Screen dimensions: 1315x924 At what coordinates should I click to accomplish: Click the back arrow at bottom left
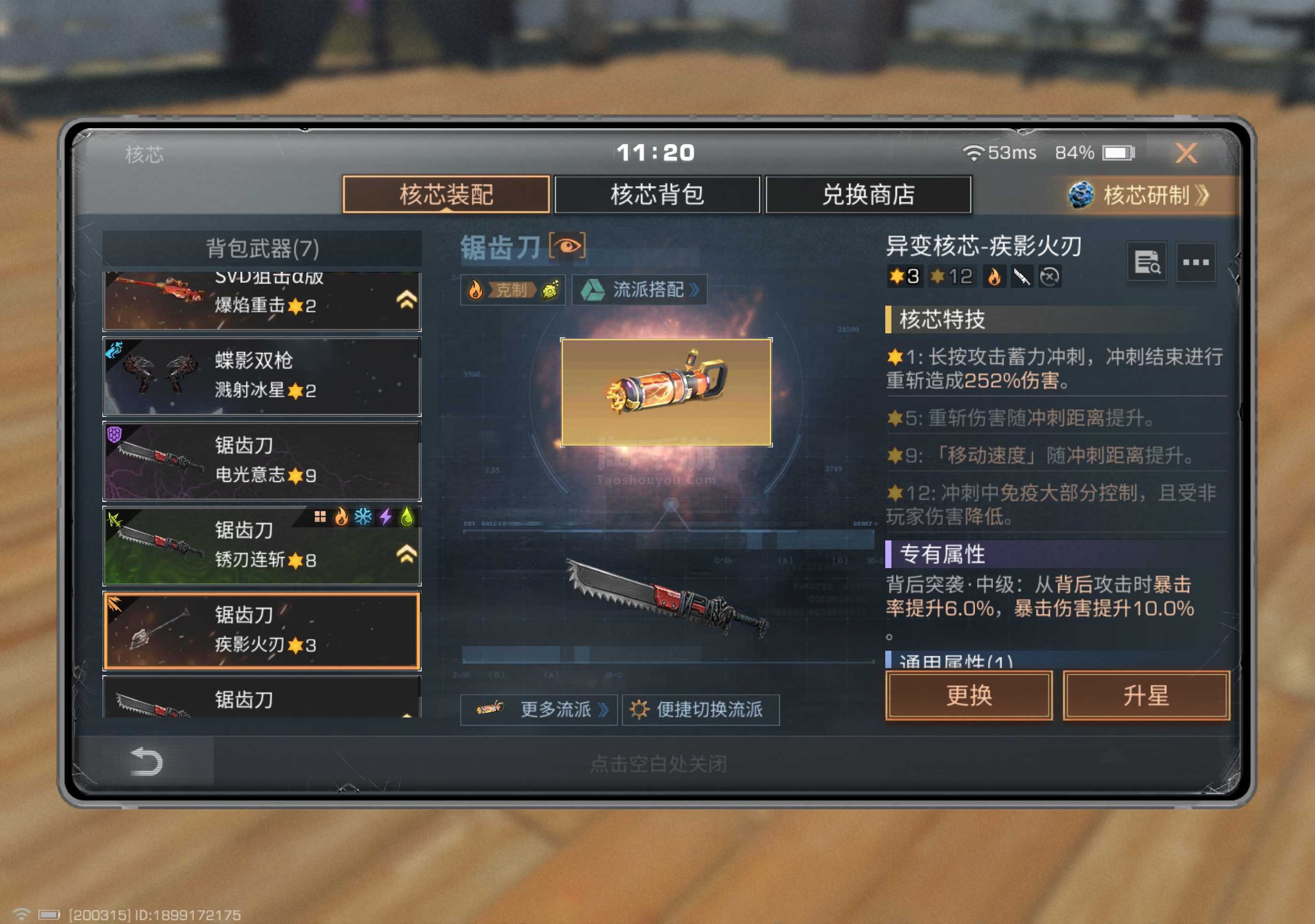(x=146, y=762)
